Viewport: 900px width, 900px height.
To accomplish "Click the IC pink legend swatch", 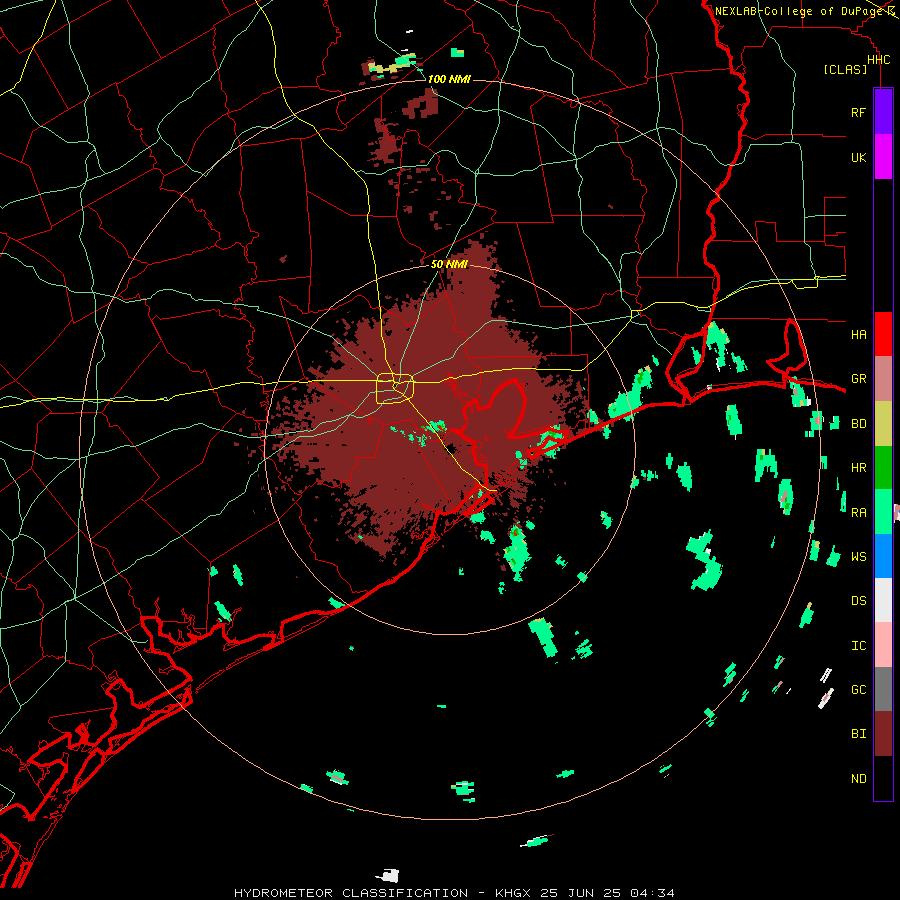I will point(883,645).
